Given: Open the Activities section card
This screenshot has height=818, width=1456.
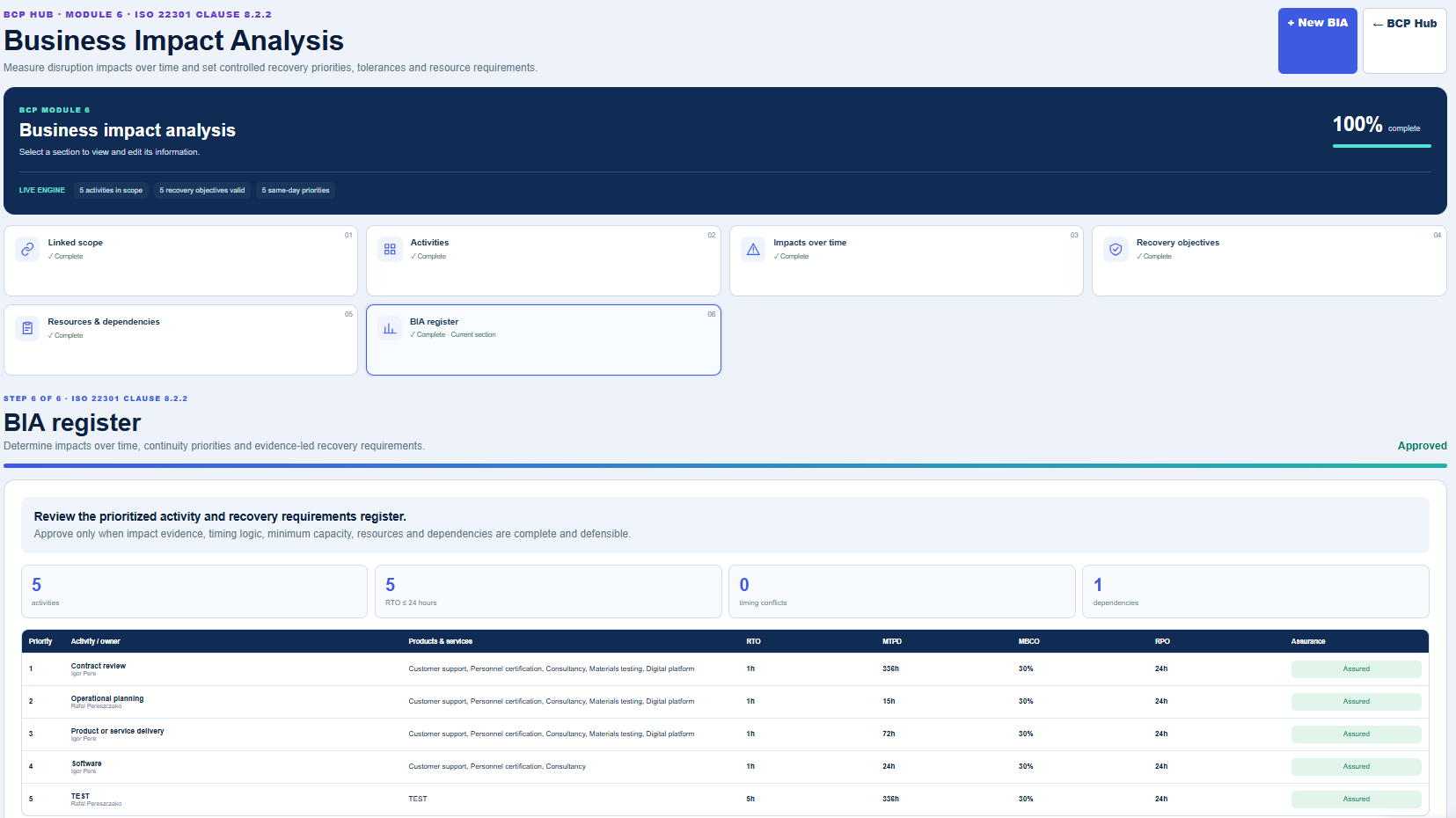Looking at the screenshot, I should (x=543, y=260).
